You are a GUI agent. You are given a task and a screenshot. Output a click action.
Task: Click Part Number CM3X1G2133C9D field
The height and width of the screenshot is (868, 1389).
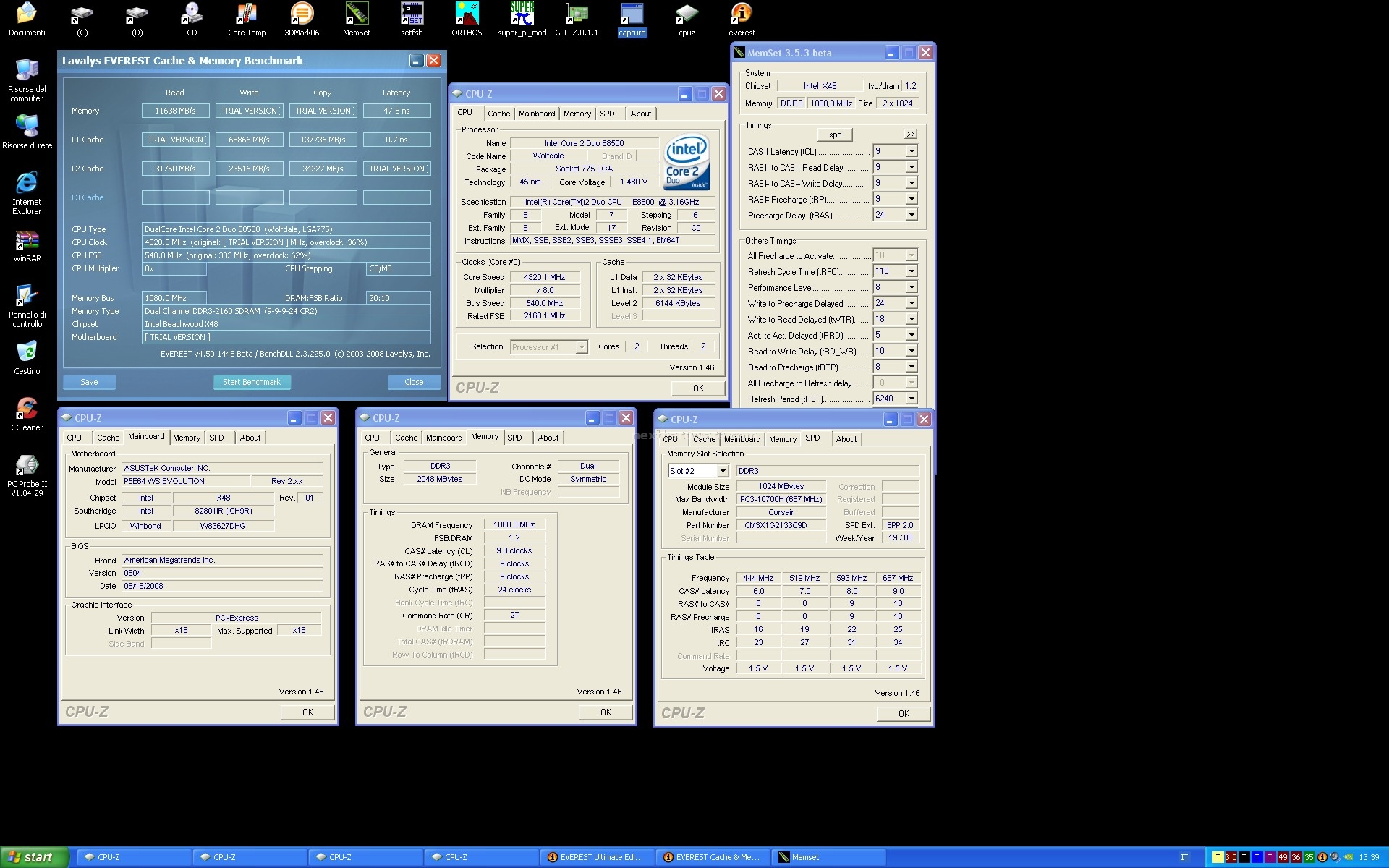click(781, 525)
